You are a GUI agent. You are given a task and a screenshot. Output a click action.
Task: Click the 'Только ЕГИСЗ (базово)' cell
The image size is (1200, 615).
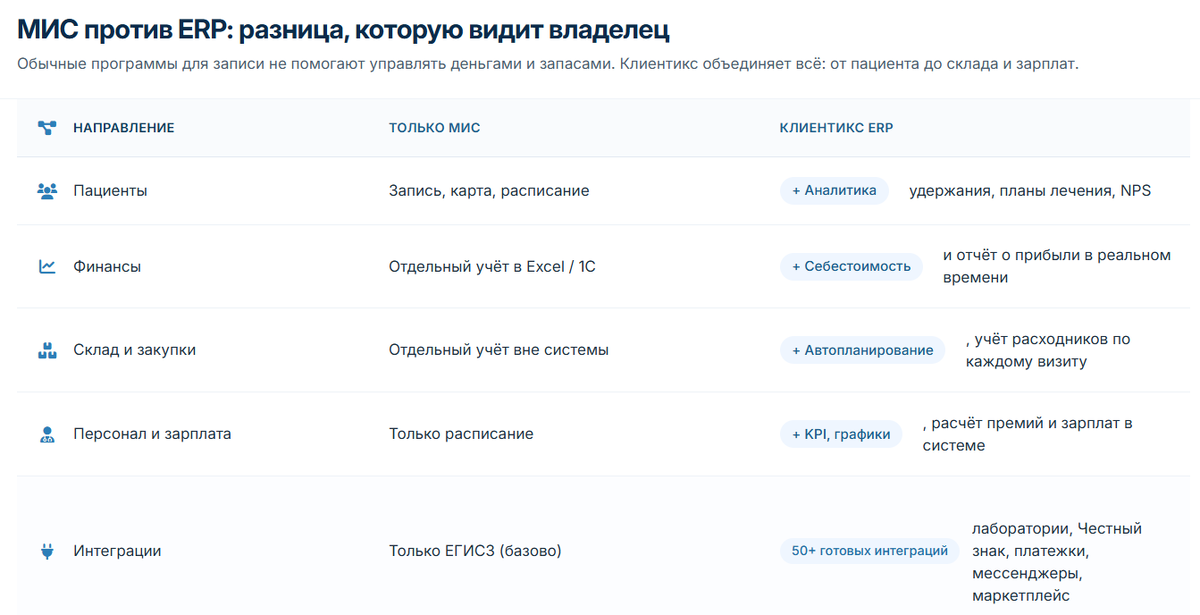click(475, 551)
